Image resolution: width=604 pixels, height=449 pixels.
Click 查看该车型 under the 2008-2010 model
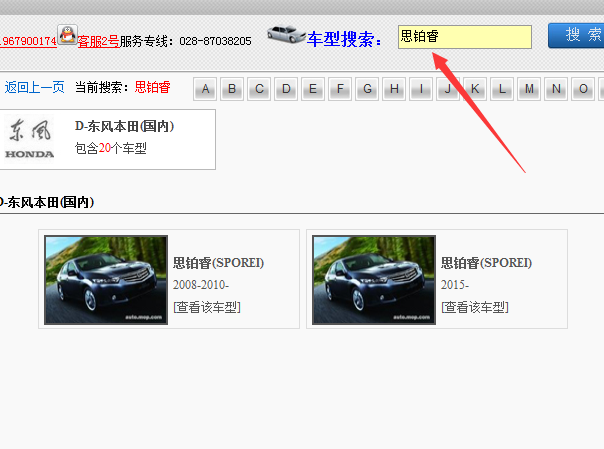coord(207,307)
